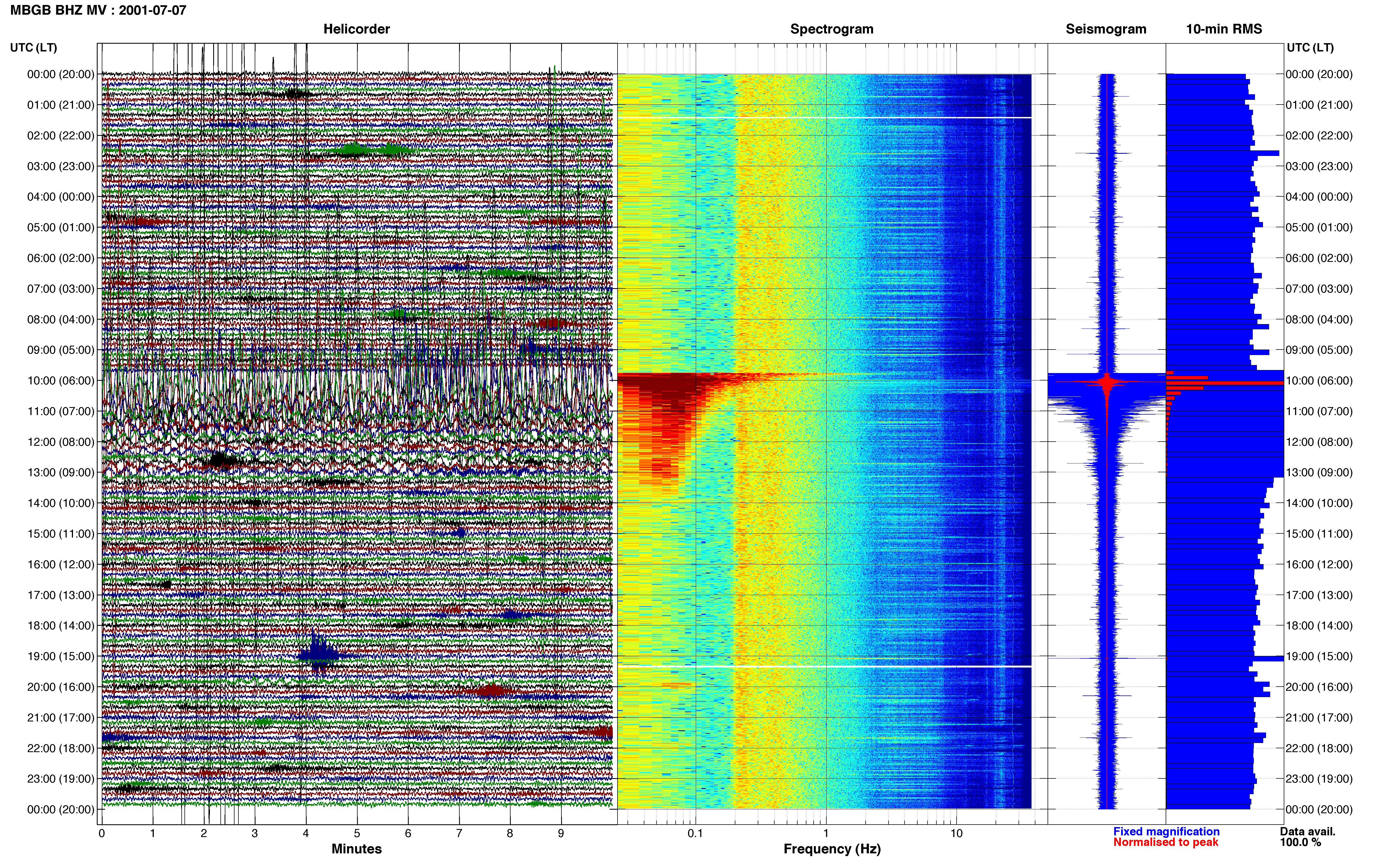Click the "7" tick on the Minutes axis
The image size is (1388, 868).
[459, 833]
